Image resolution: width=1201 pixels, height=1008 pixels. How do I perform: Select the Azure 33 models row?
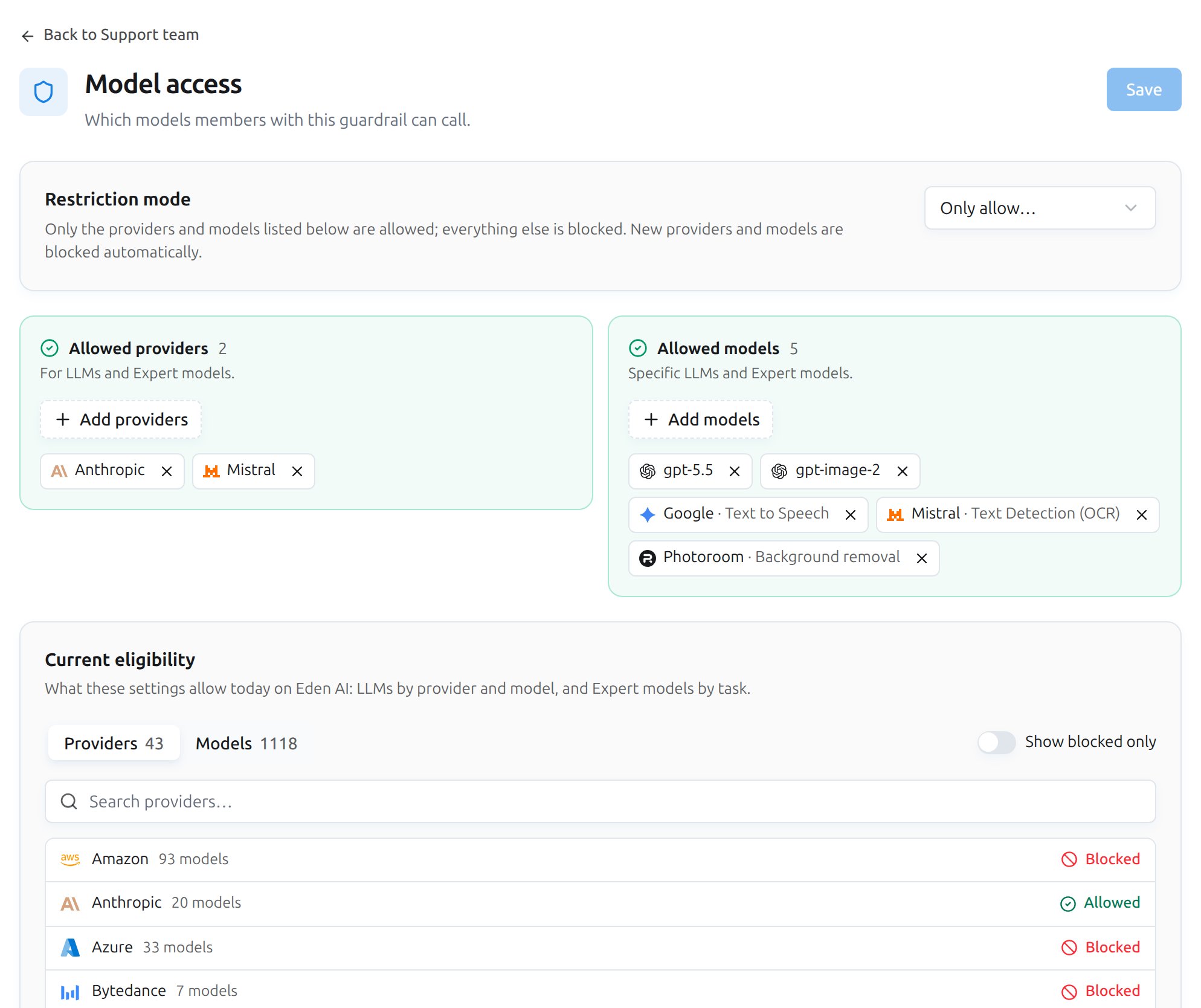[600, 948]
